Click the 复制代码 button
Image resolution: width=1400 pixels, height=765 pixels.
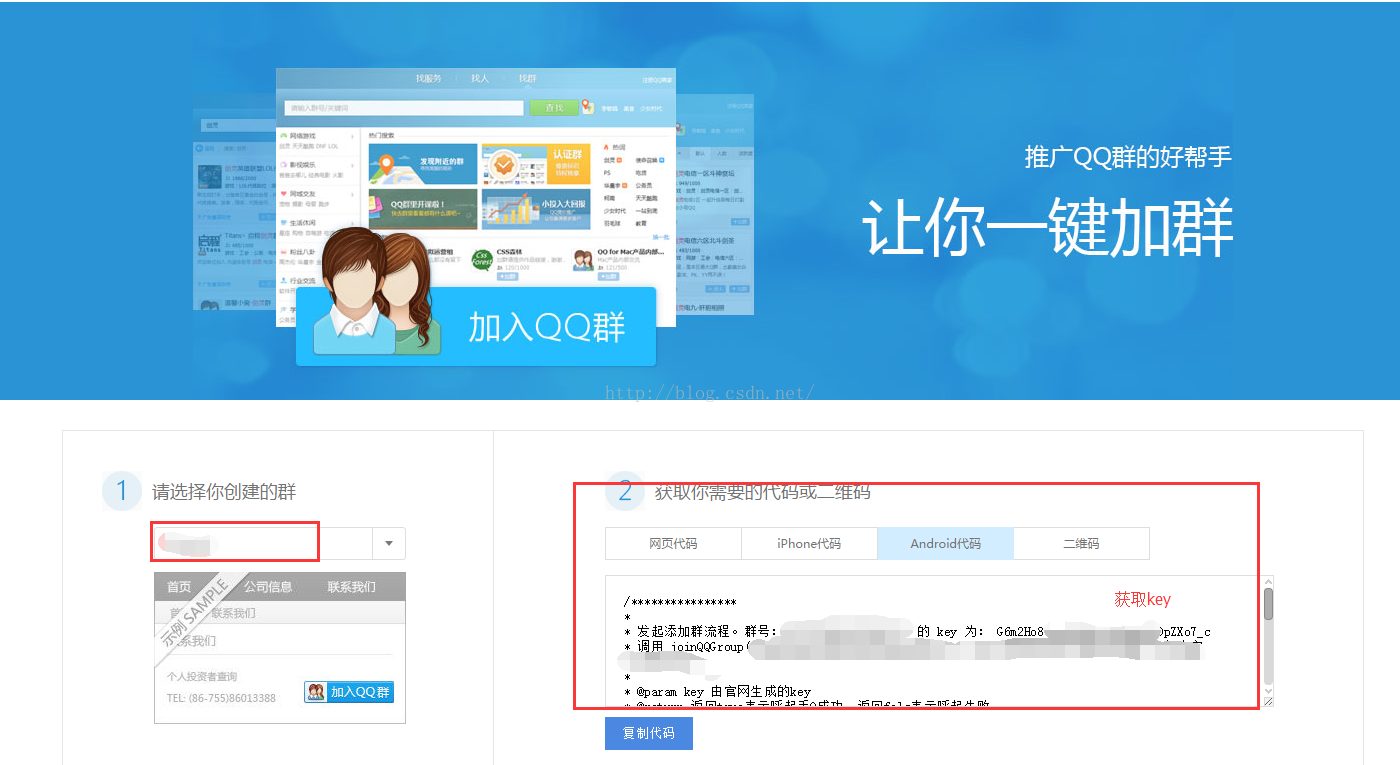[648, 733]
